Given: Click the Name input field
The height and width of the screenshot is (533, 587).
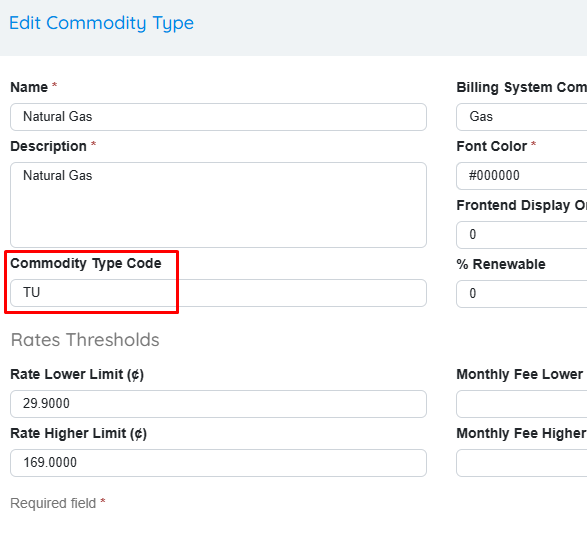Looking at the screenshot, I should click(218, 117).
